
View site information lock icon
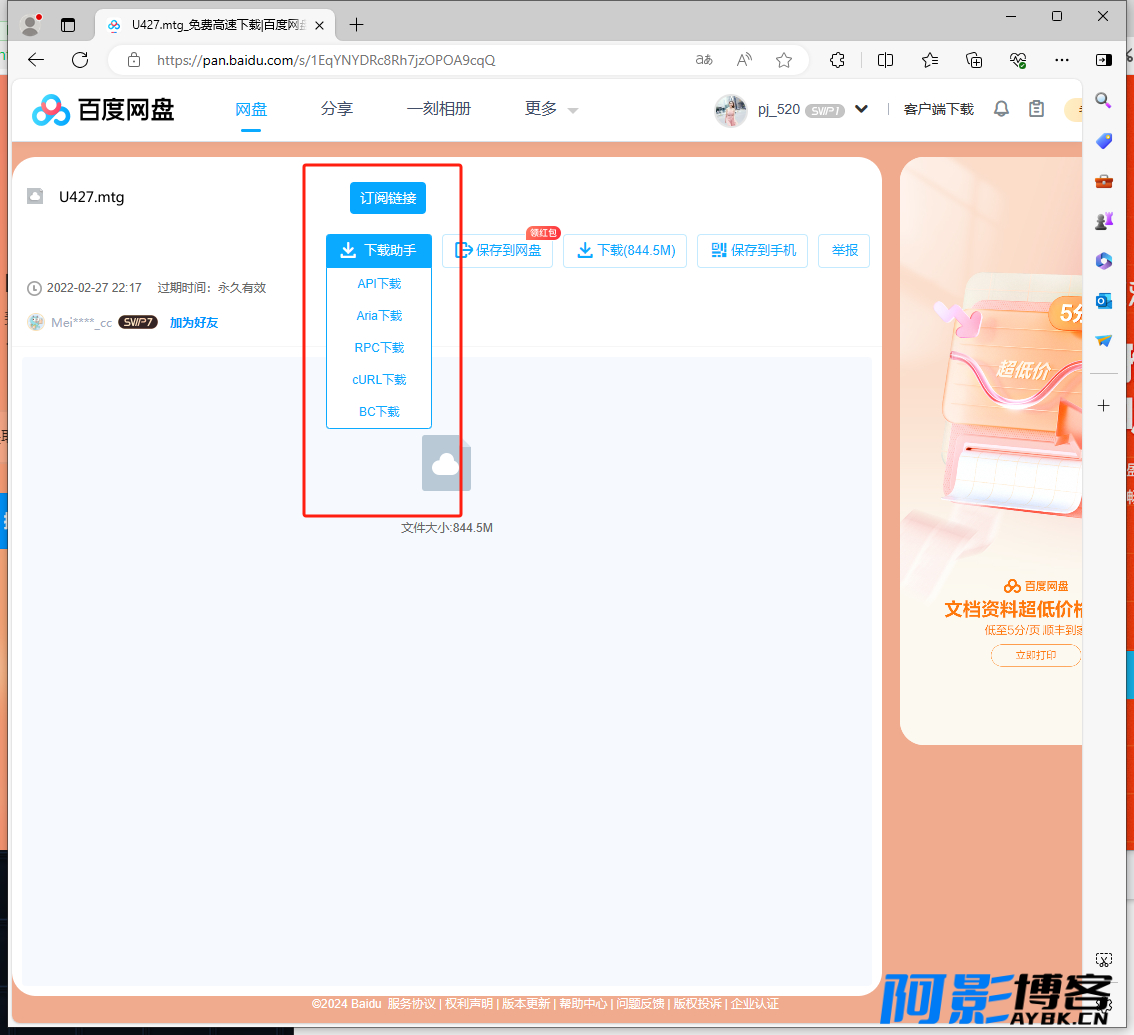pos(134,60)
